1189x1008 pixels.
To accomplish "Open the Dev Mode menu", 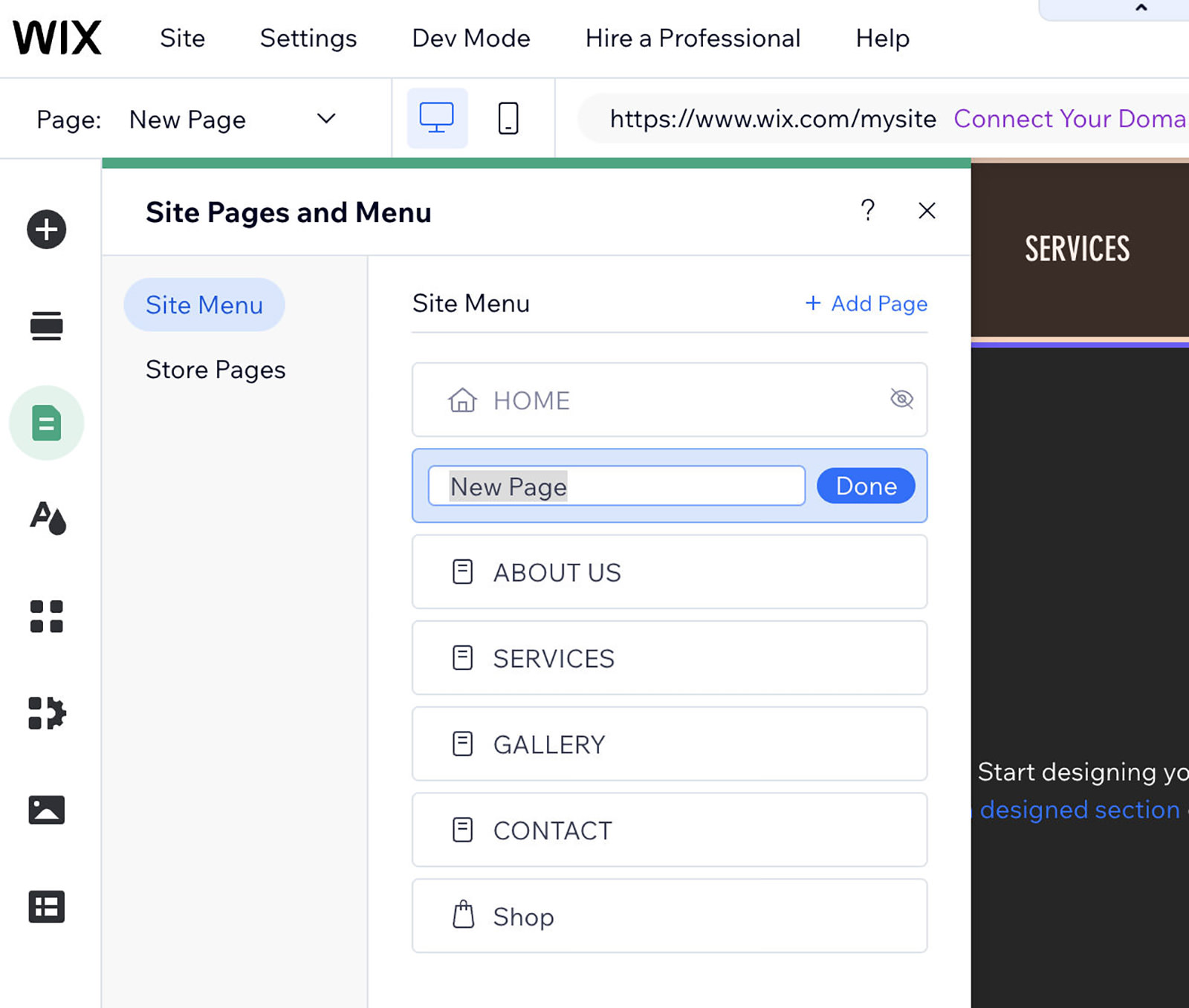I will (x=471, y=38).
